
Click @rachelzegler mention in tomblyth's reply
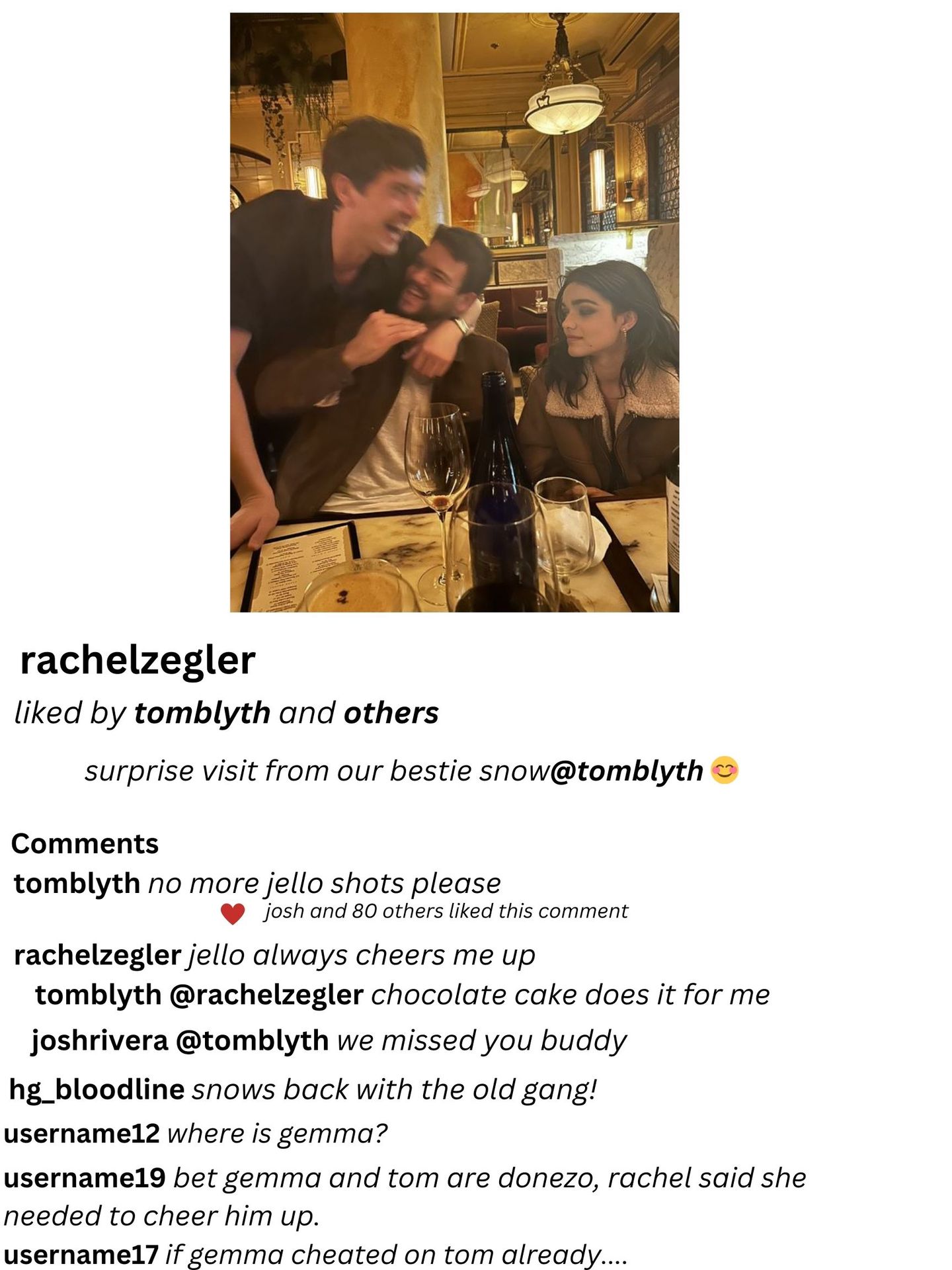pos(266,995)
